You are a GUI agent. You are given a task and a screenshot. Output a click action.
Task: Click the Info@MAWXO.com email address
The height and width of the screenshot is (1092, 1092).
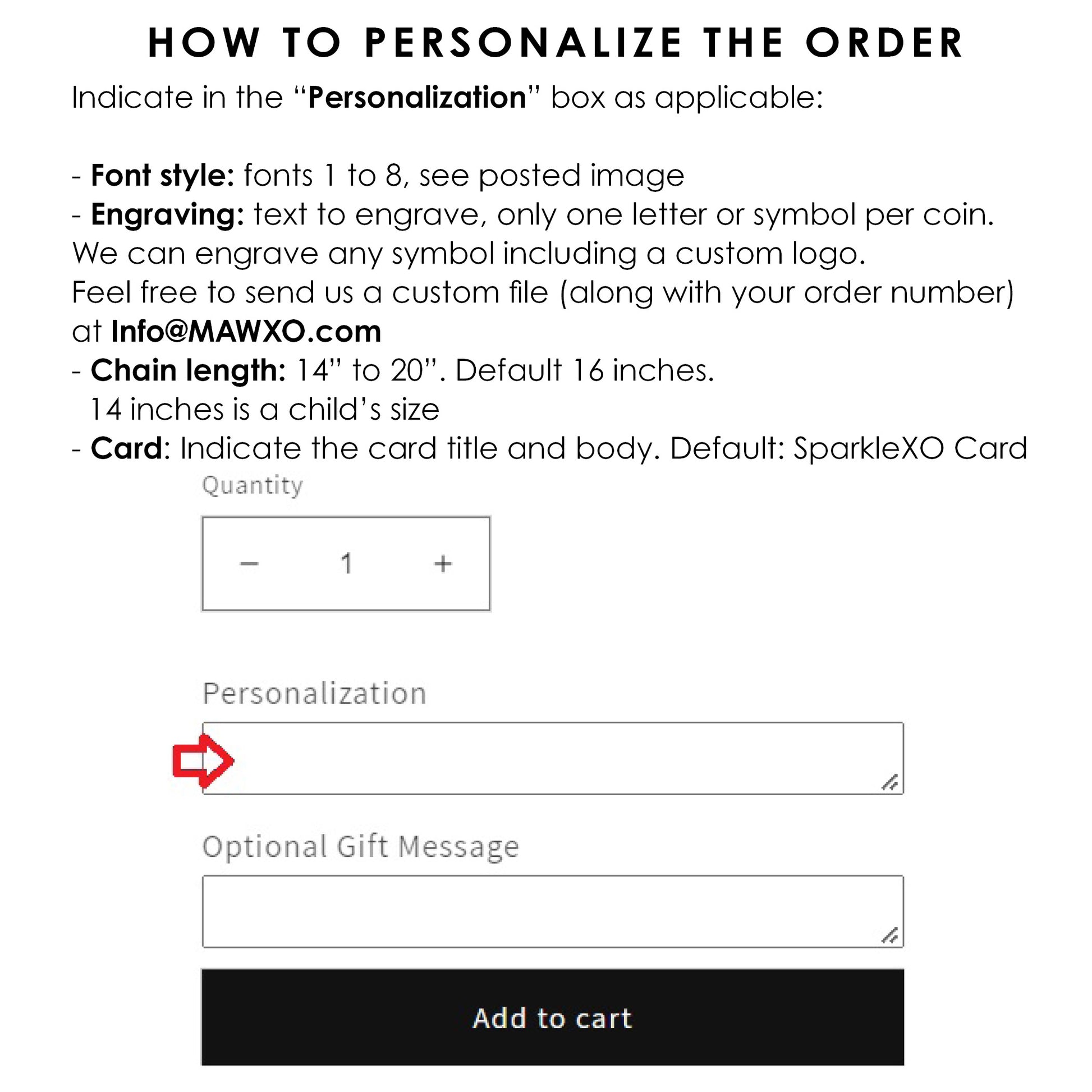246,332
